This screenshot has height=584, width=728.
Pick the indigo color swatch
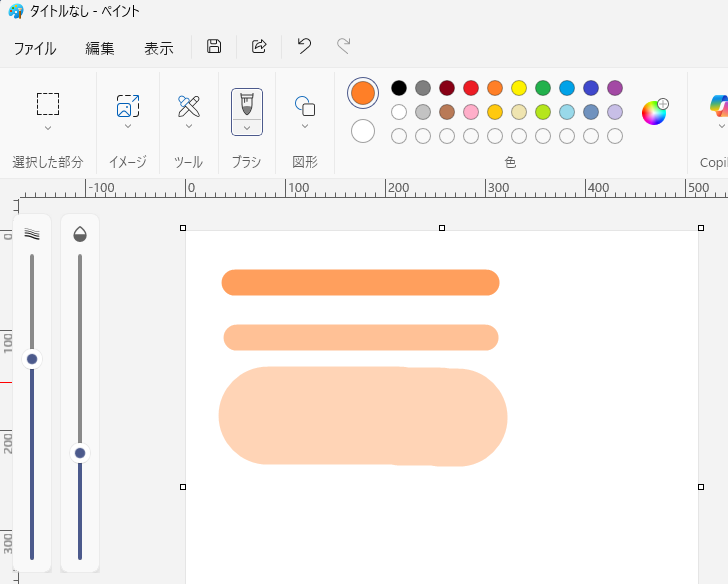tap(591, 88)
